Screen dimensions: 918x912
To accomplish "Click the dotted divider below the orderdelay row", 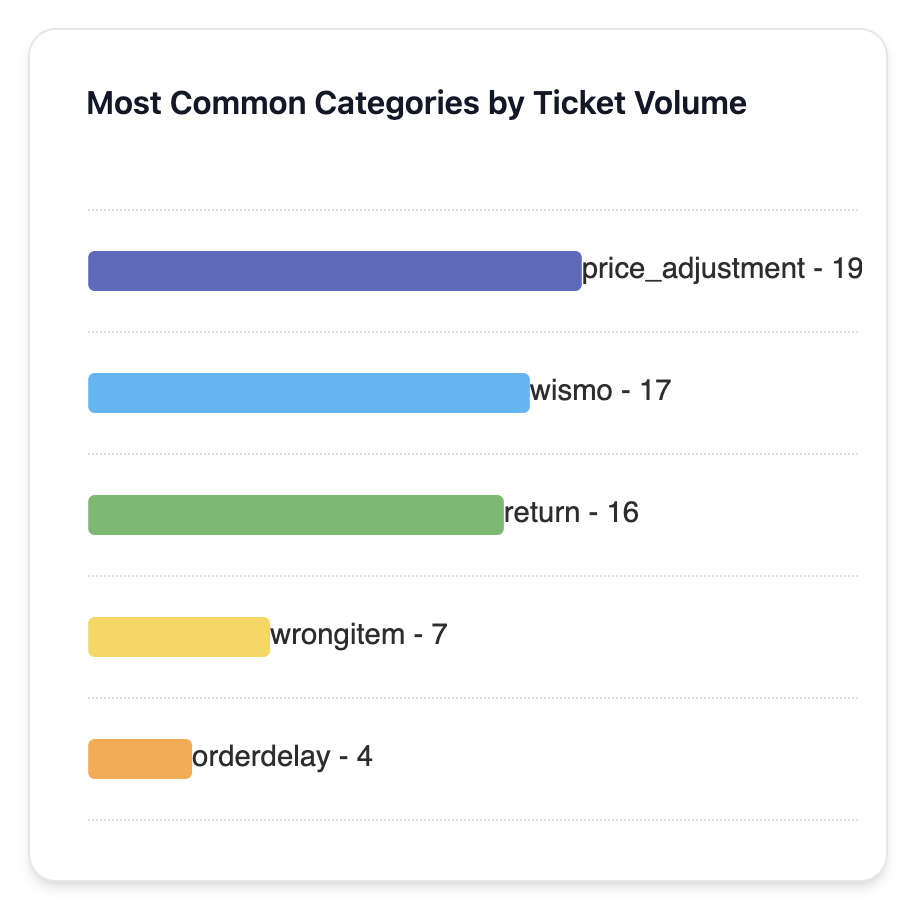I will [472, 820].
